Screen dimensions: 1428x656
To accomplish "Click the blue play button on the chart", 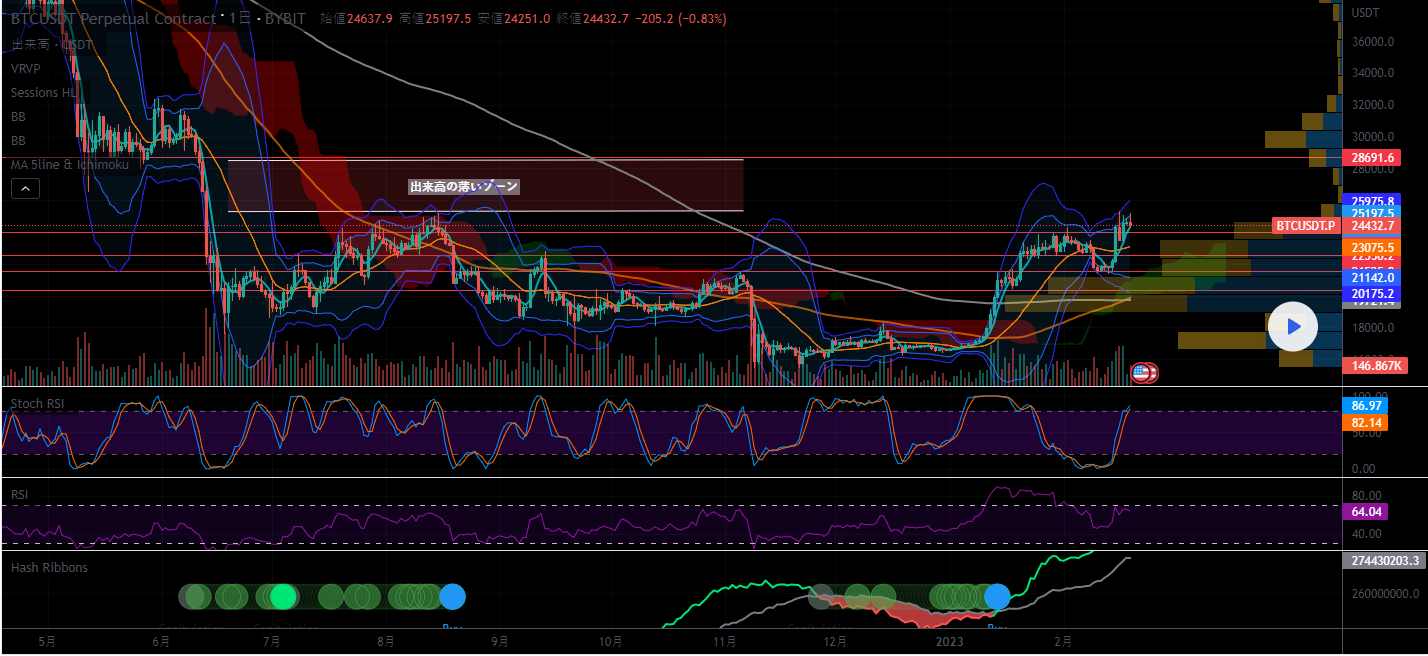I will (x=1292, y=326).
